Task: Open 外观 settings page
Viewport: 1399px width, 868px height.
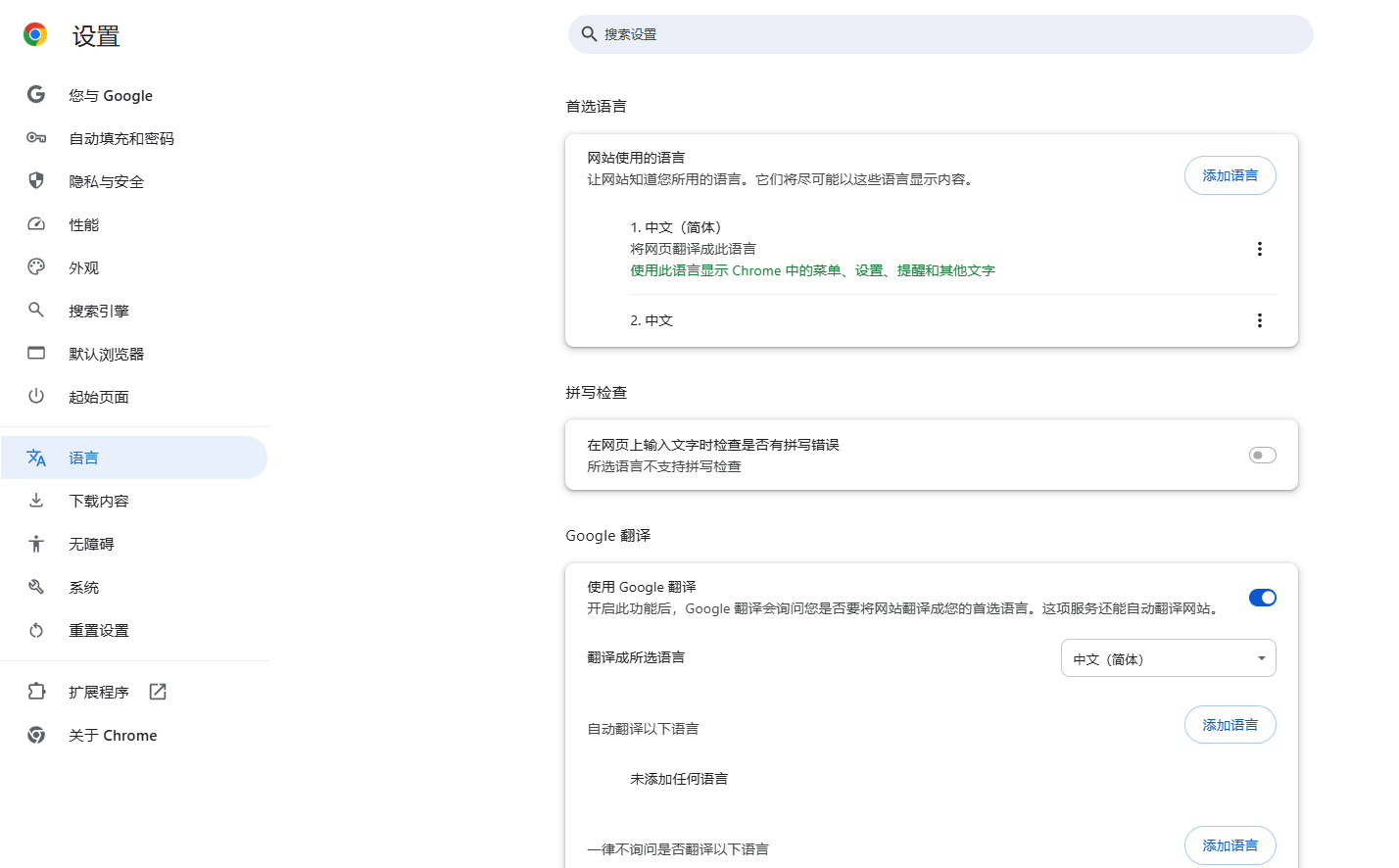Action: click(x=134, y=267)
